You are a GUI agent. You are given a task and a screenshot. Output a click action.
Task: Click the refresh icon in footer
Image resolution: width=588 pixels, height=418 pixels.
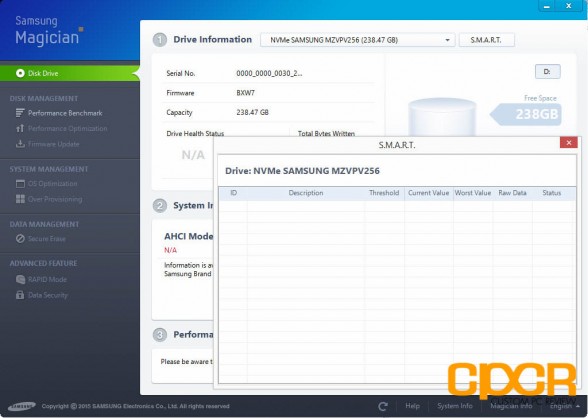pyautogui.click(x=383, y=406)
